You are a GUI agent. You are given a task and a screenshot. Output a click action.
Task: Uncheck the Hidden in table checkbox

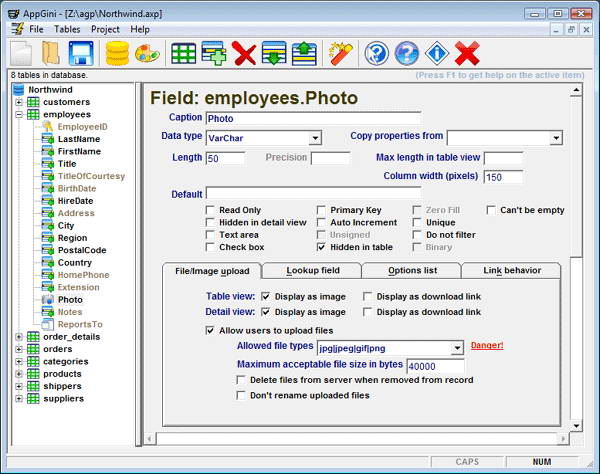pos(321,247)
